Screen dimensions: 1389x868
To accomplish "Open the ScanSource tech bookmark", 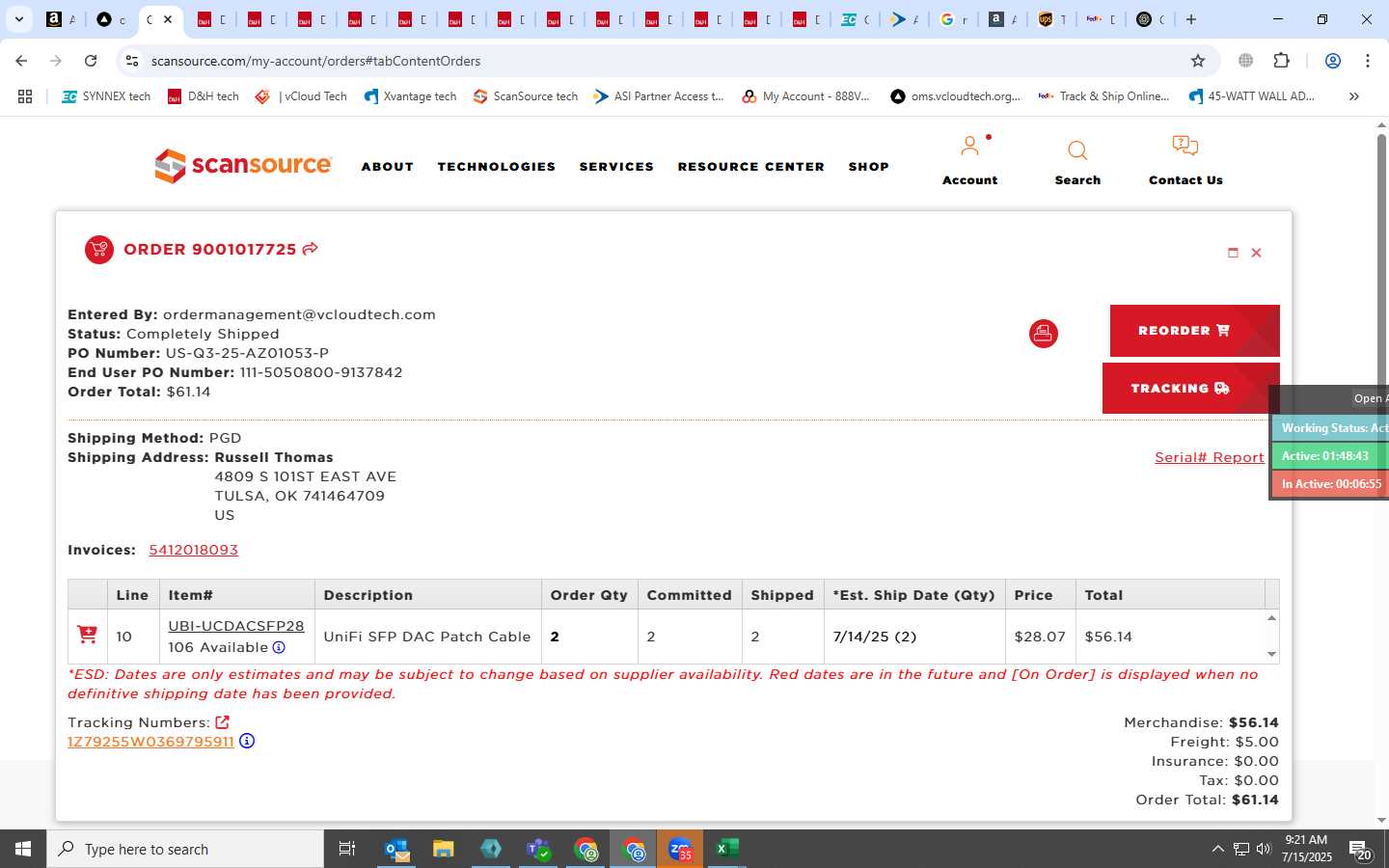I will tap(526, 96).
